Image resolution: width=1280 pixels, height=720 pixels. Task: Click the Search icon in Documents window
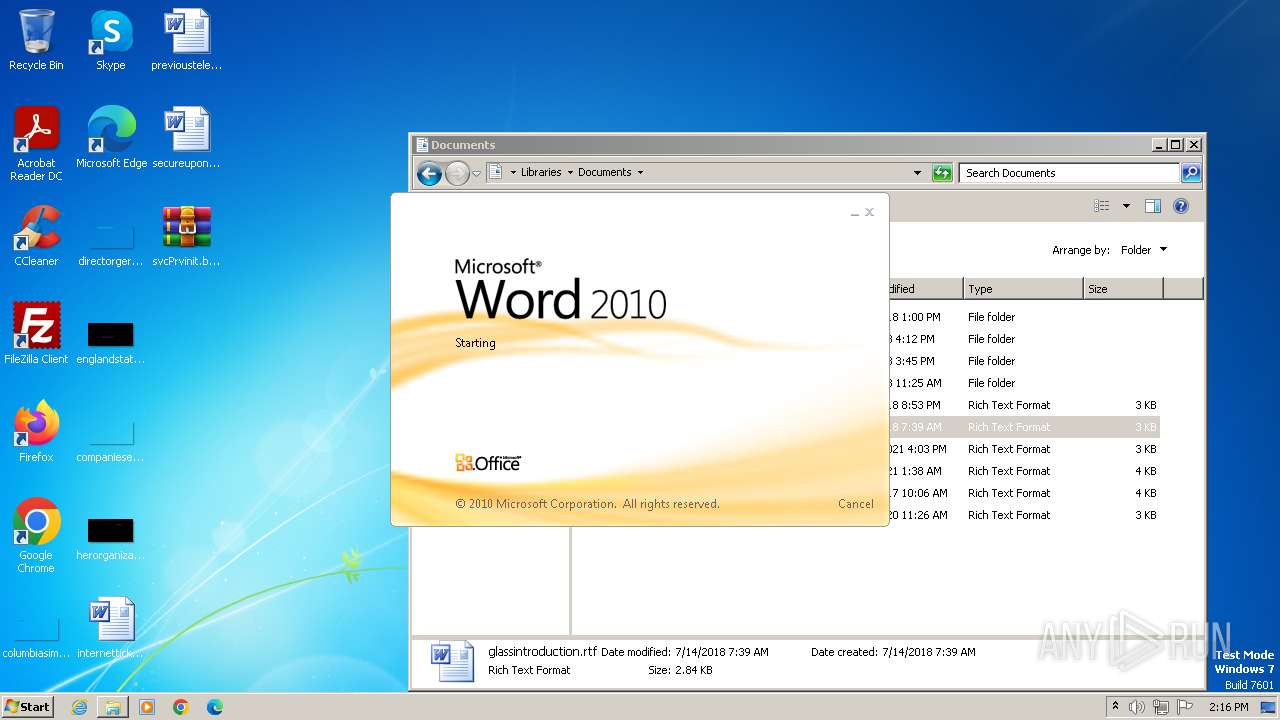coord(1190,173)
